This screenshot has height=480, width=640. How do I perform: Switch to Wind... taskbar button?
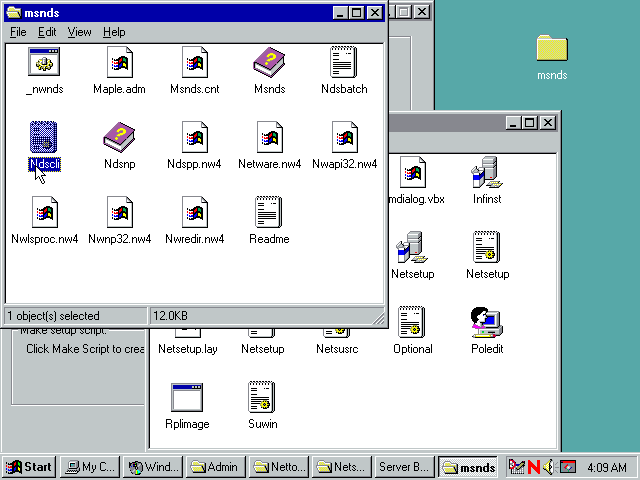(153, 467)
